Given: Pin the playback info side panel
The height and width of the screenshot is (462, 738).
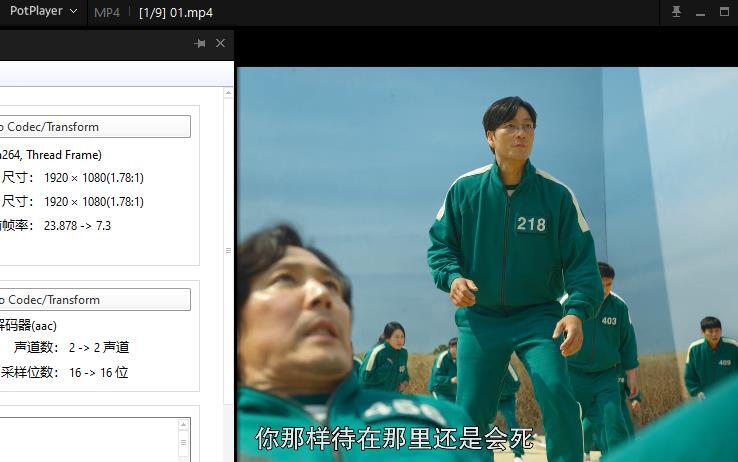Looking at the screenshot, I should (x=200, y=43).
